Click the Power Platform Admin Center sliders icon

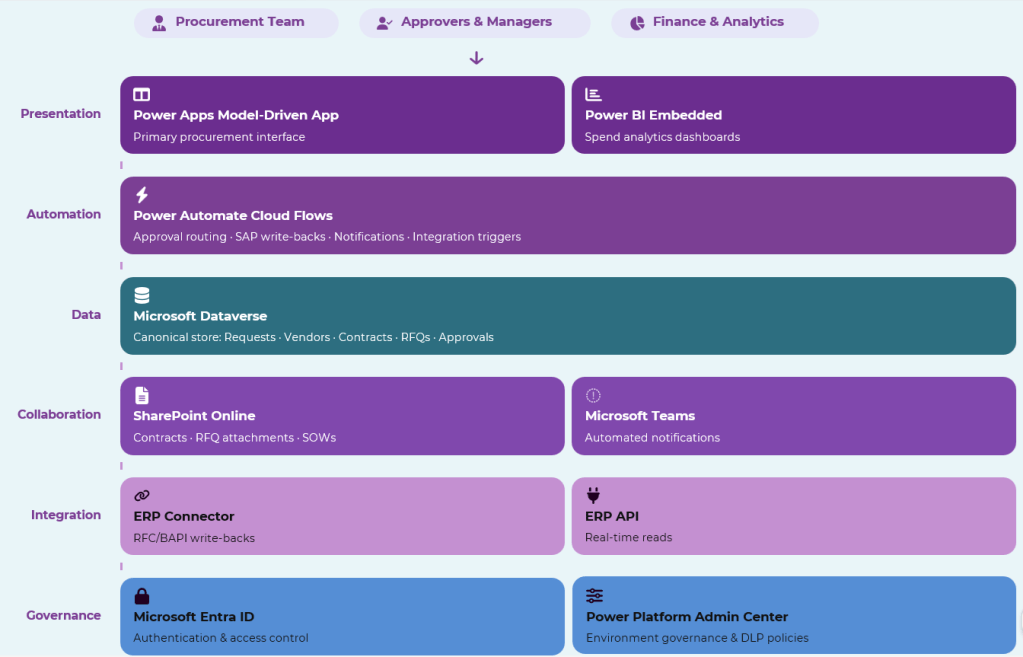coord(594,596)
